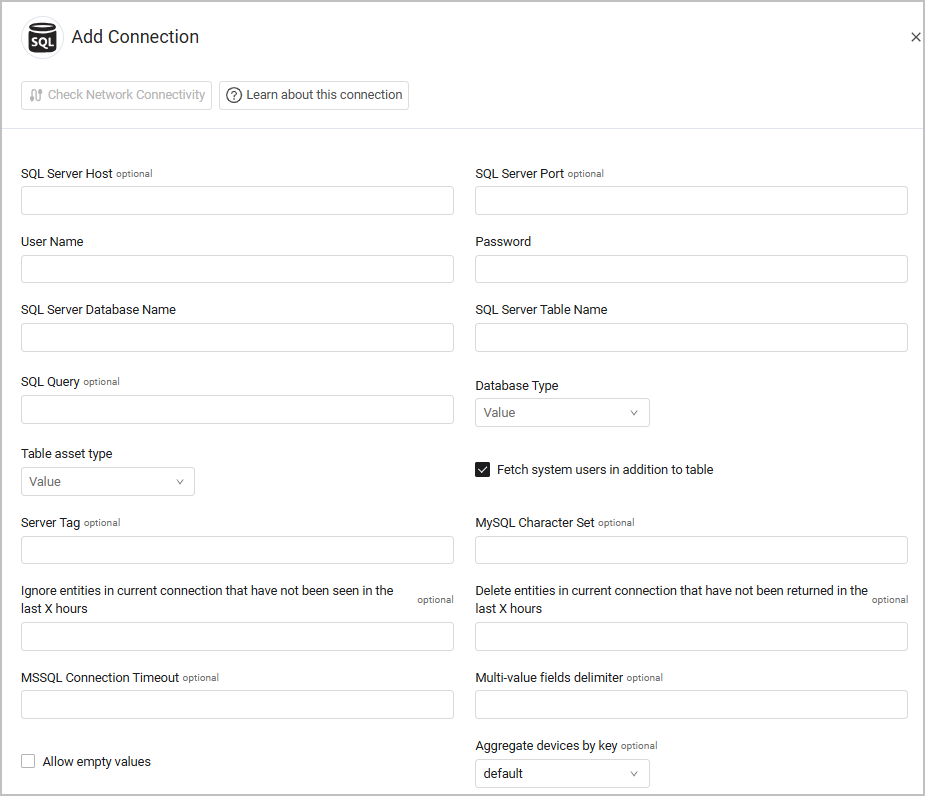Close the Add Connection dialog

click(x=915, y=37)
